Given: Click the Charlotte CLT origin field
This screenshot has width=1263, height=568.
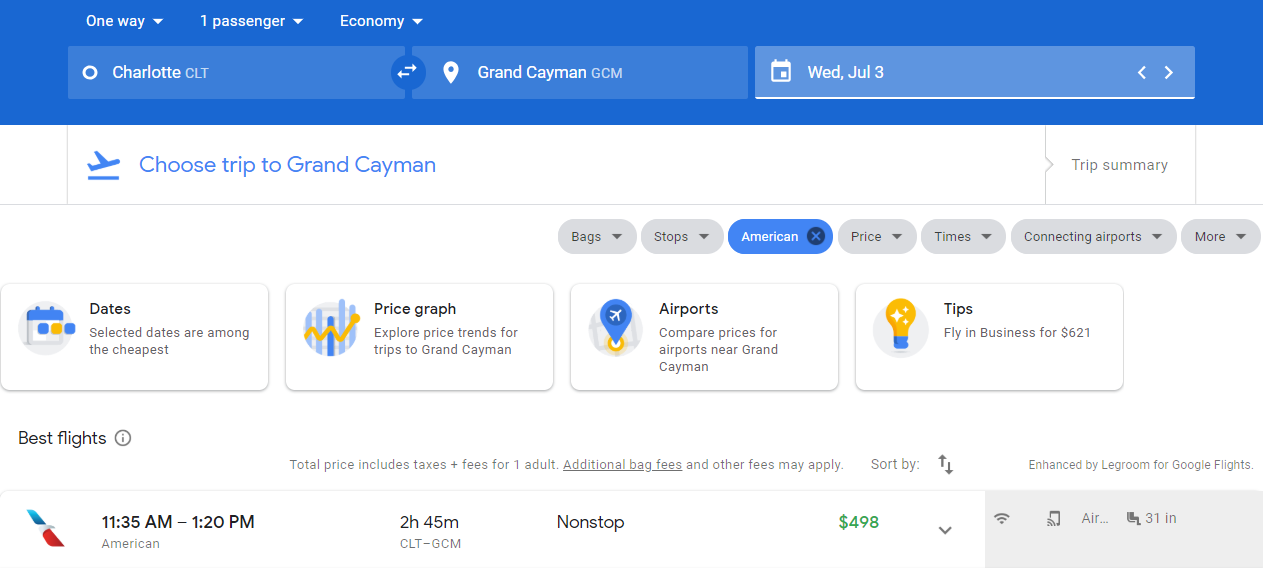Looking at the screenshot, I should [236, 72].
